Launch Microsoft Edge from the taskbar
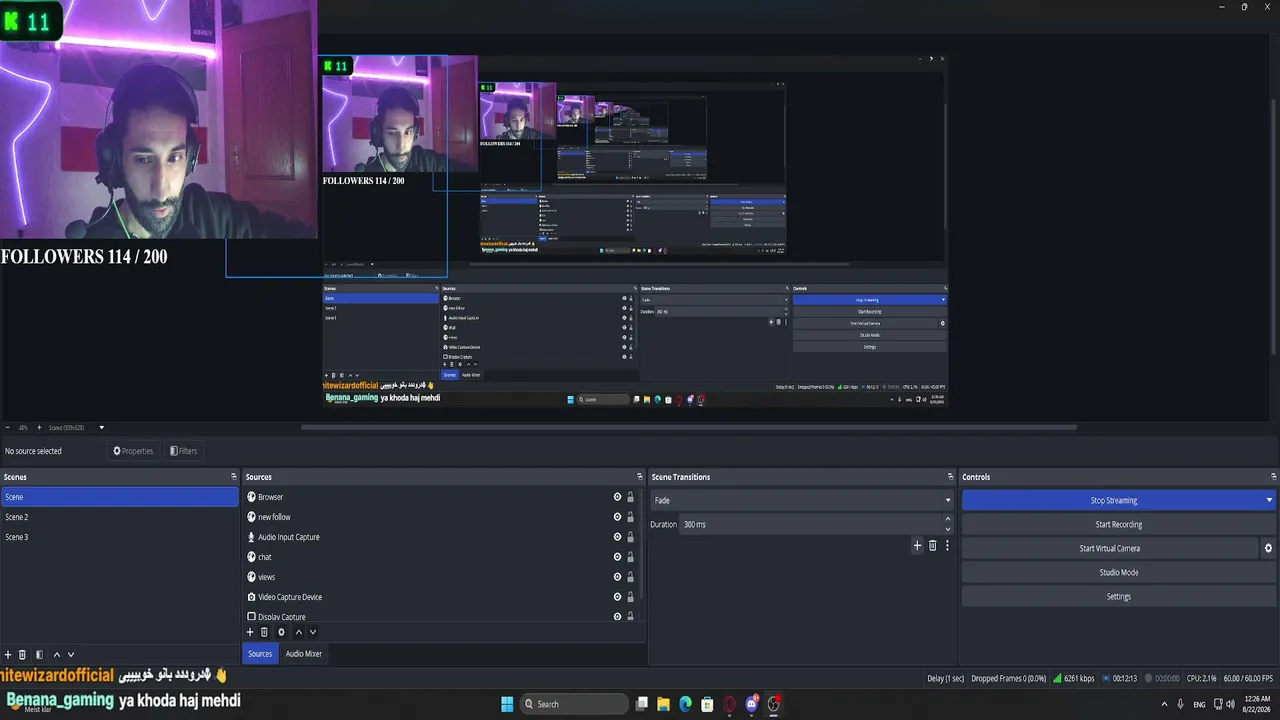The width and height of the screenshot is (1280, 720). 686,704
